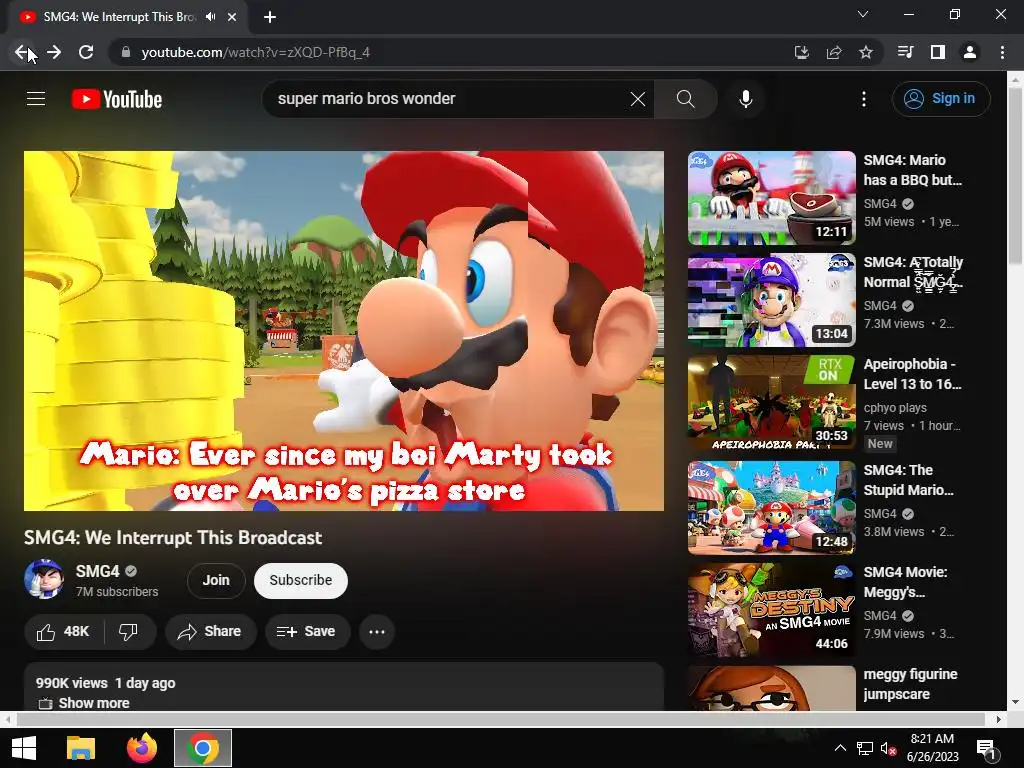Open File Explorer from the taskbar
The height and width of the screenshot is (768, 1024).
coord(81,748)
